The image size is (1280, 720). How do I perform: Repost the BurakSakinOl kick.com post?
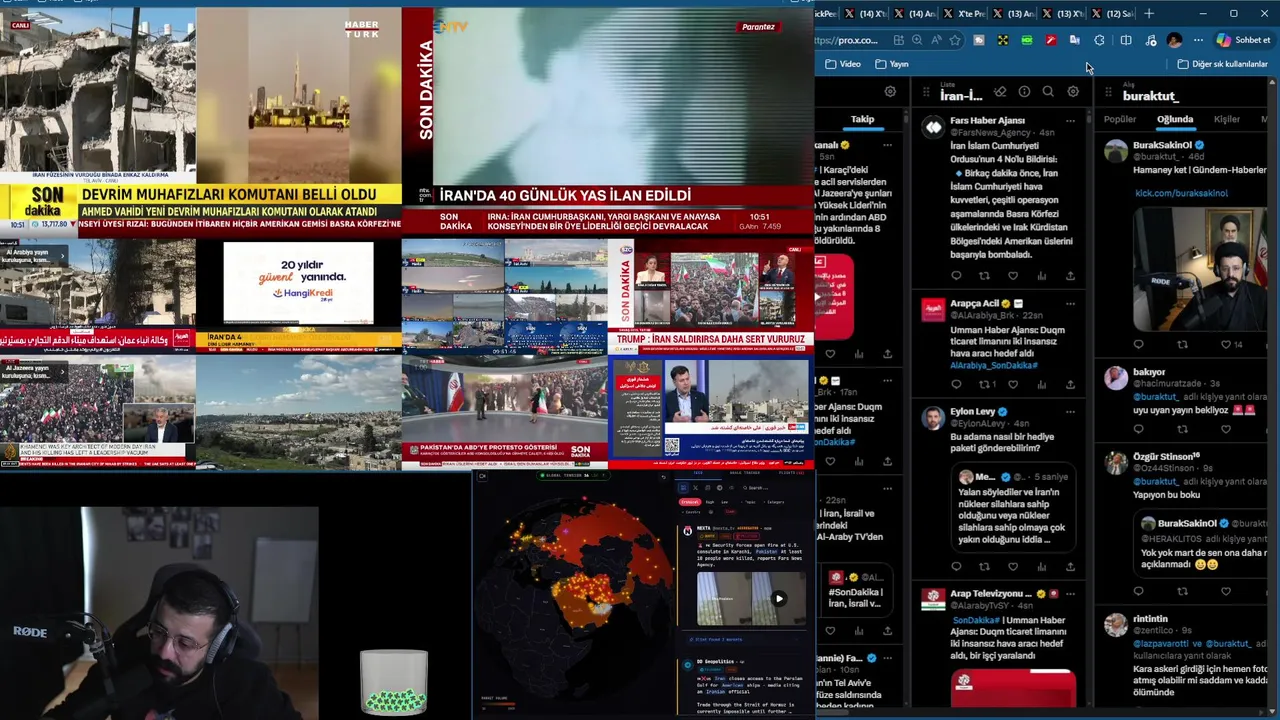(x=1182, y=345)
